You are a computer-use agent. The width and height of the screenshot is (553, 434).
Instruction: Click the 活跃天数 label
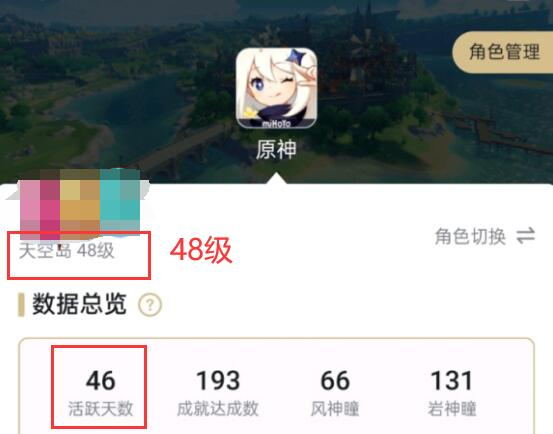click(x=101, y=409)
